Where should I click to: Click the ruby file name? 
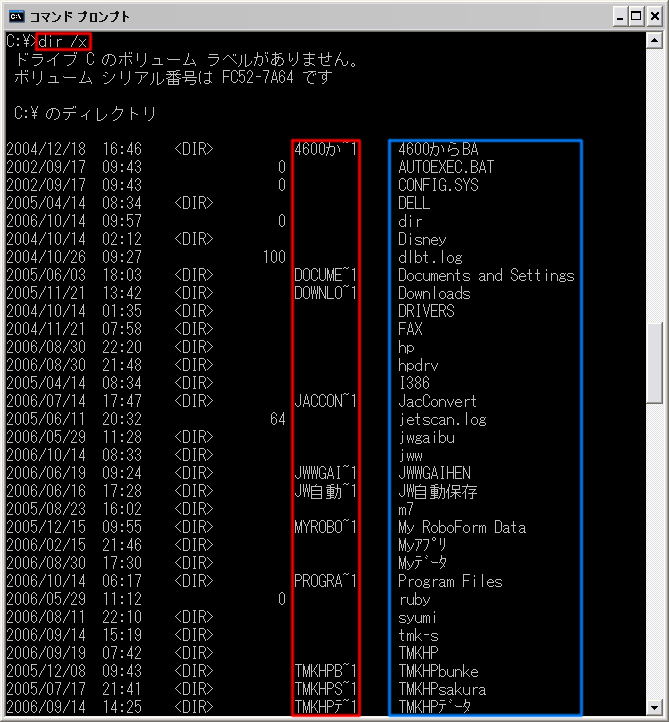pyautogui.click(x=414, y=600)
